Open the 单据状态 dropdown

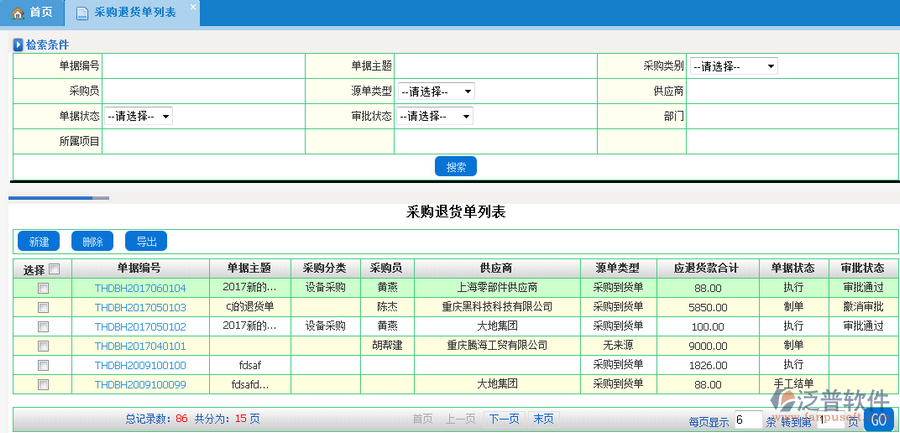click(138, 116)
